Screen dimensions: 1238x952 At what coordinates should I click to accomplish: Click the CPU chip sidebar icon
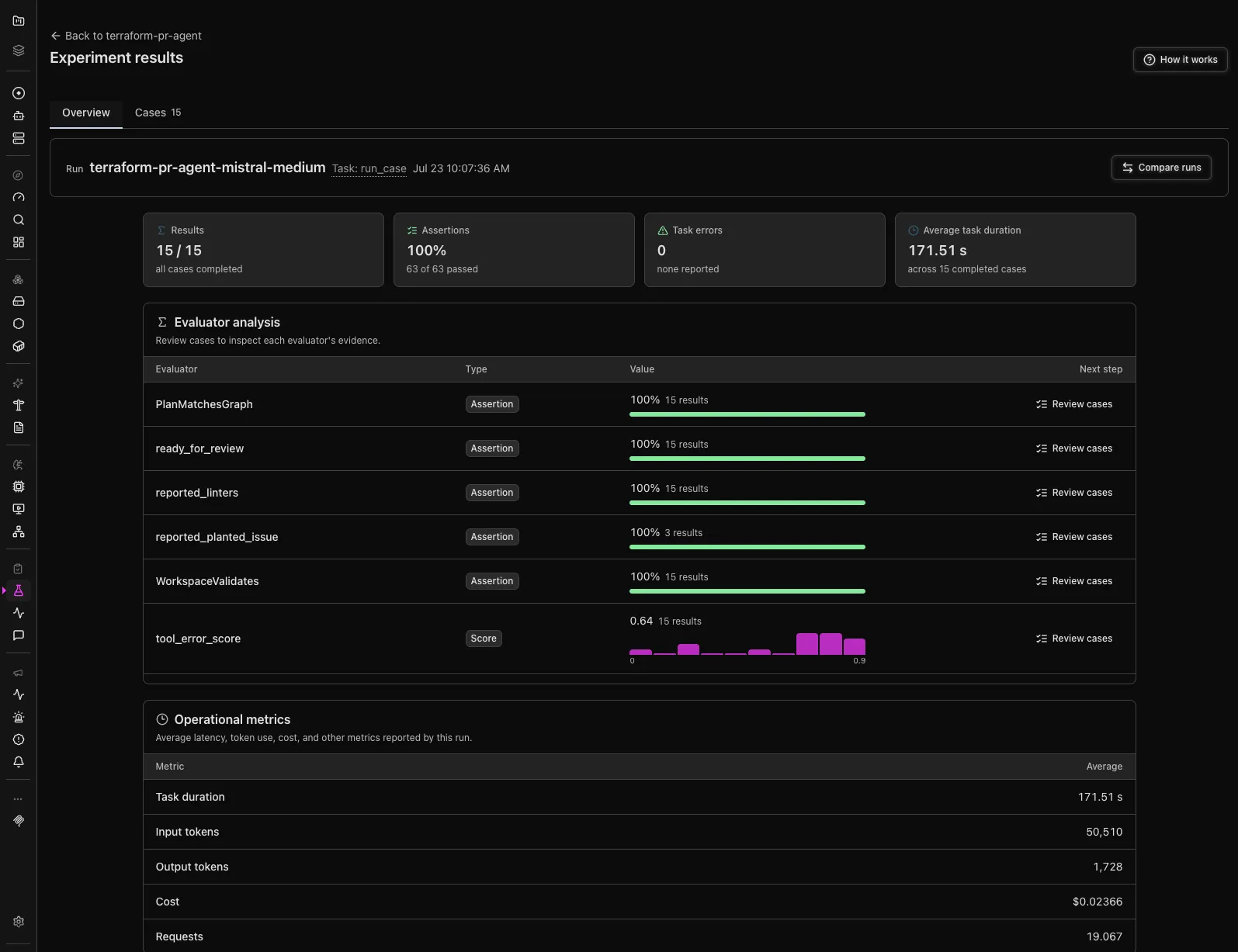pos(19,486)
